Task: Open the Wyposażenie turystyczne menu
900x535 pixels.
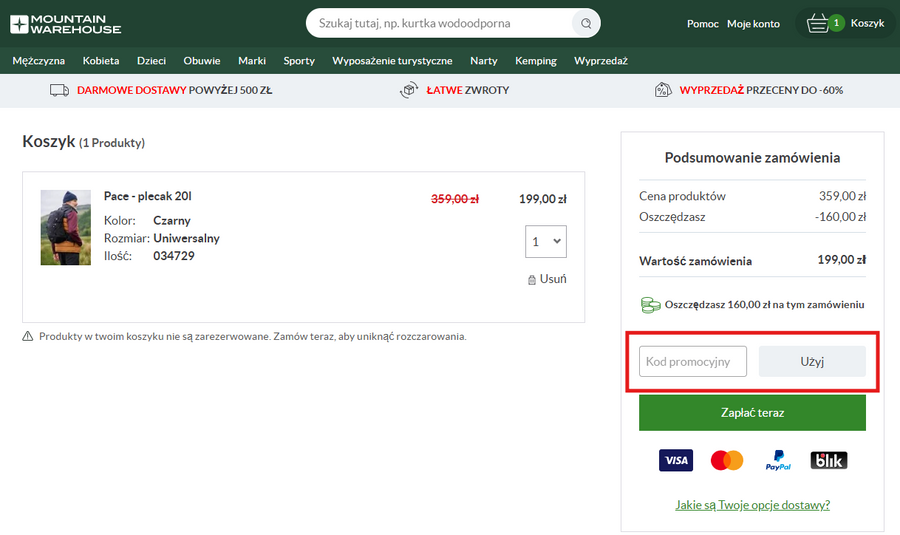Action: 392,61
